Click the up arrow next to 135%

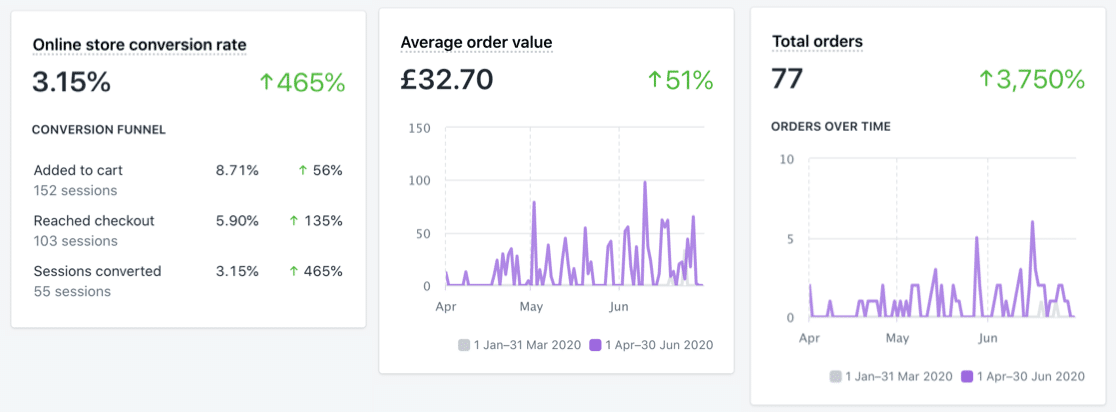coord(294,221)
